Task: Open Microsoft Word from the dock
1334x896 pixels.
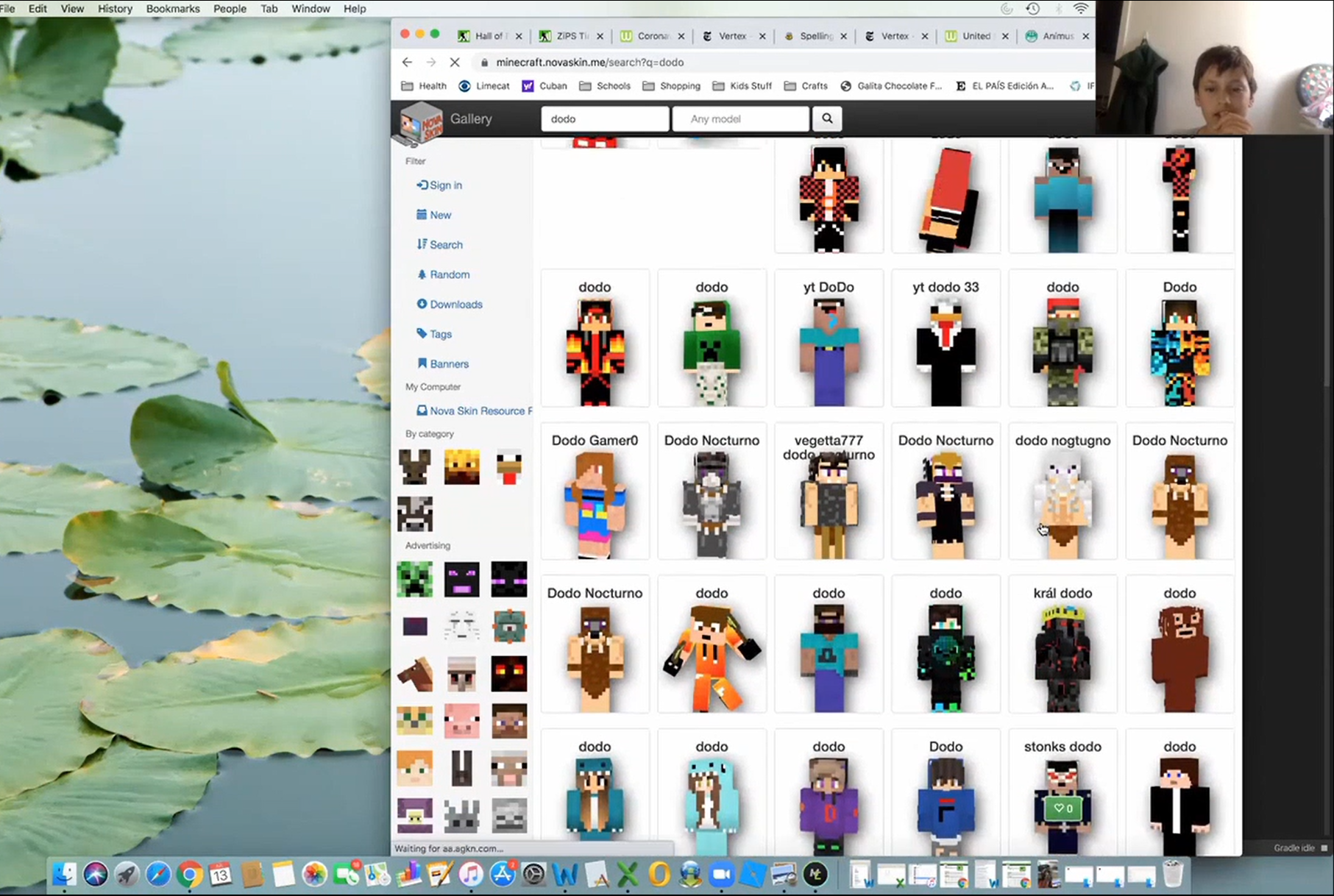Action: pyautogui.click(x=565, y=874)
